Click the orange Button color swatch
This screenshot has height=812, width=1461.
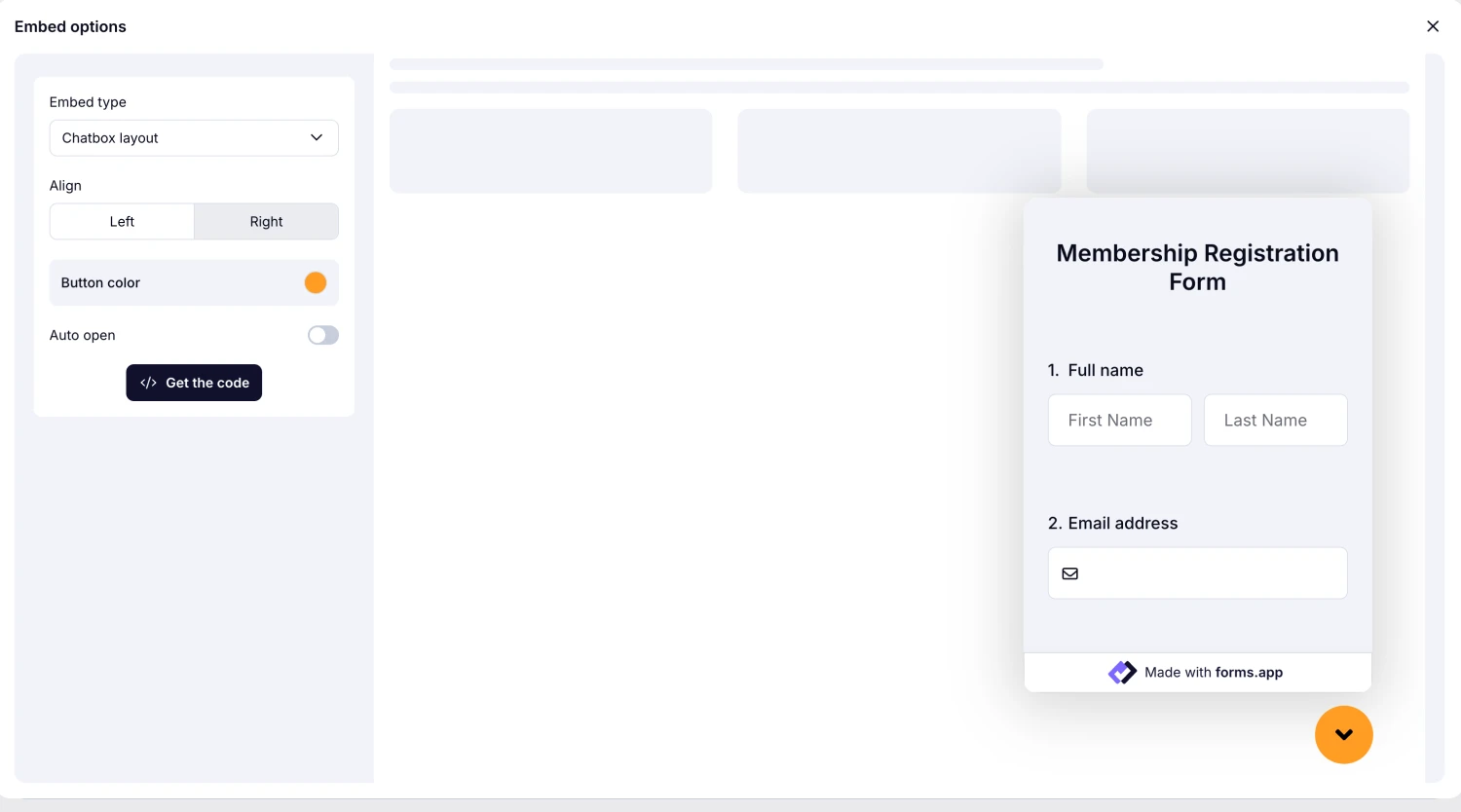pos(315,282)
